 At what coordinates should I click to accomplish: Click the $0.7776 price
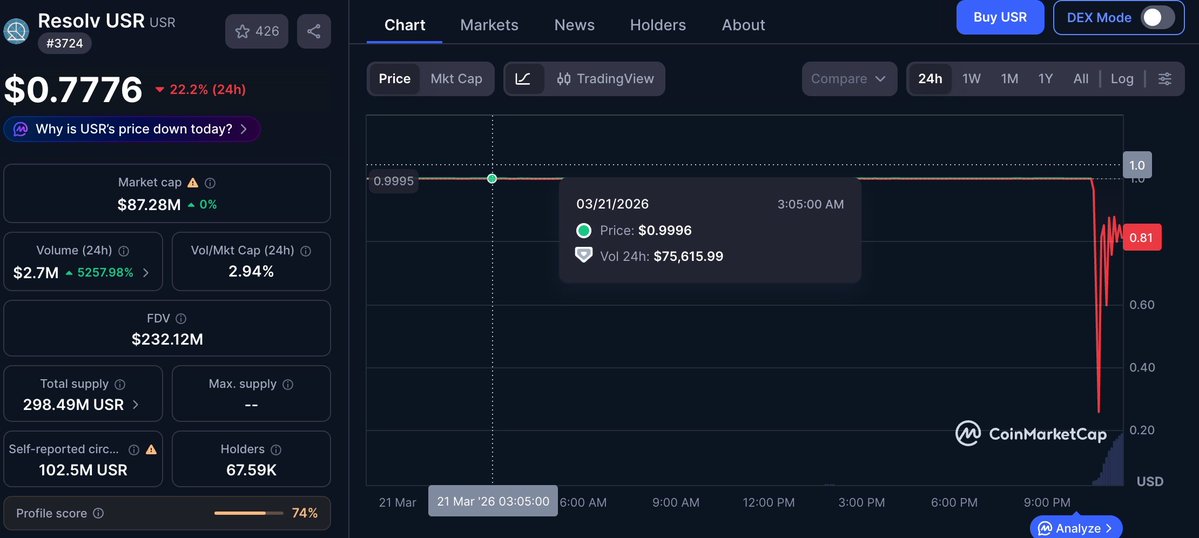point(73,89)
